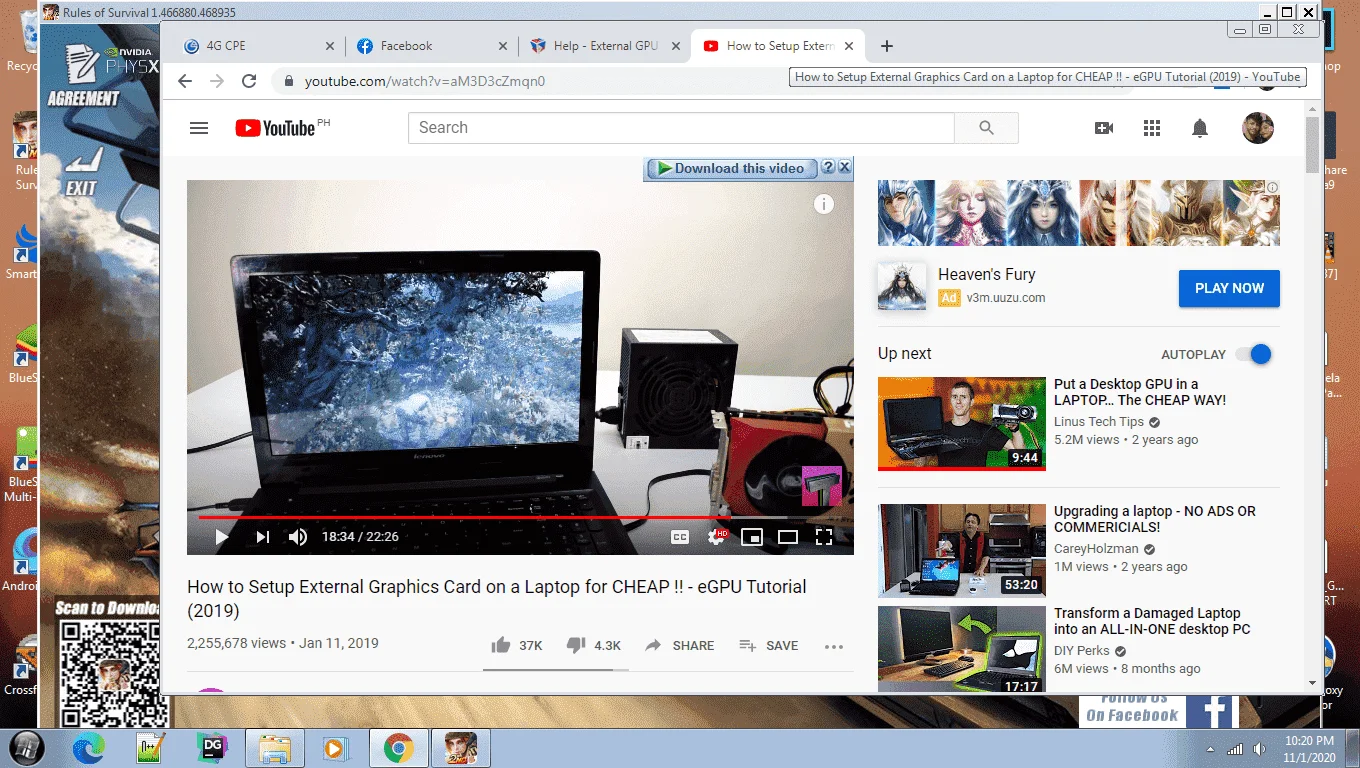Click the Heaven's Fury ad banner image
This screenshot has width=1360, height=768.
coord(1078,213)
